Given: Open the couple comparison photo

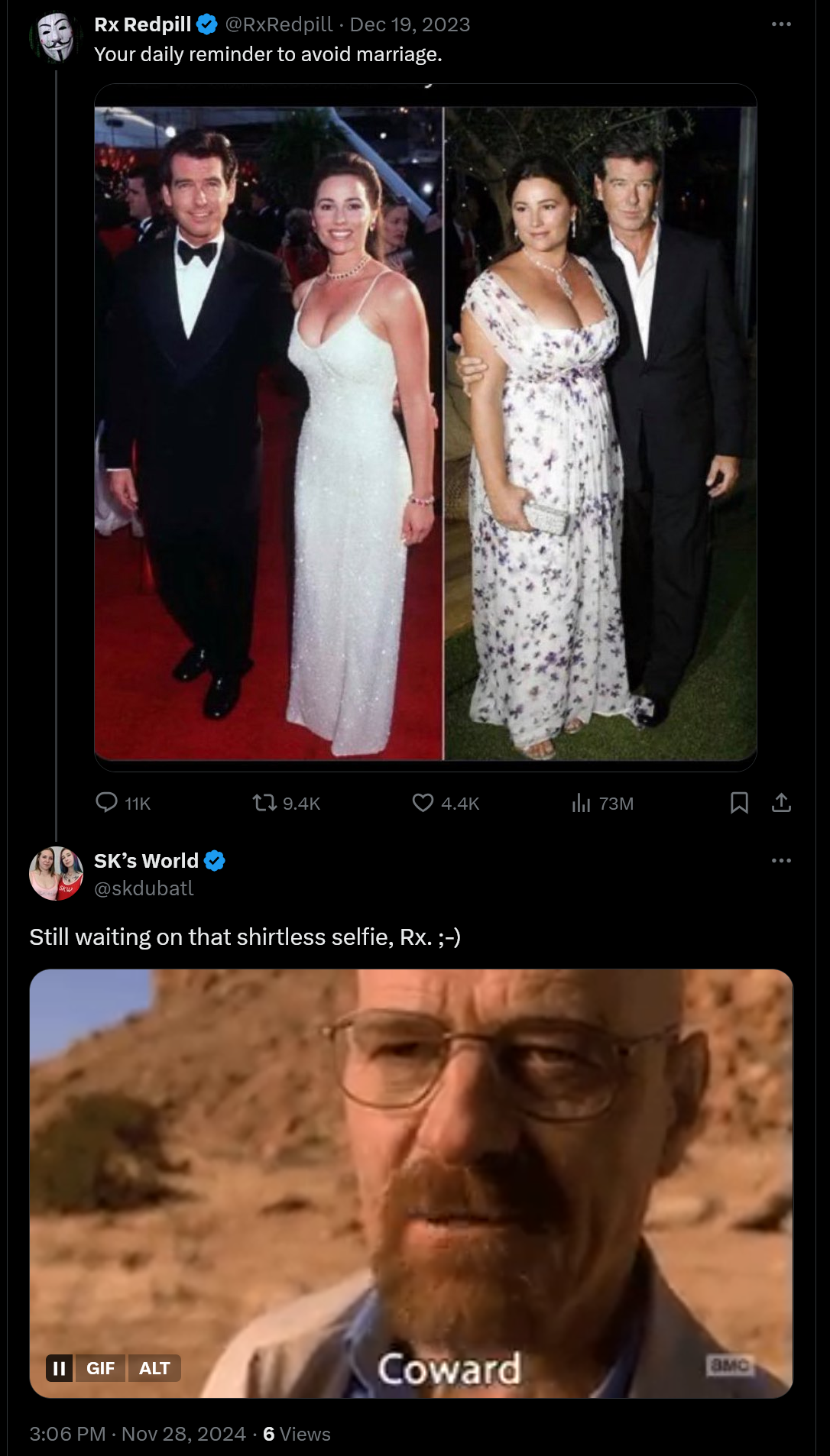Looking at the screenshot, I should [x=425, y=432].
